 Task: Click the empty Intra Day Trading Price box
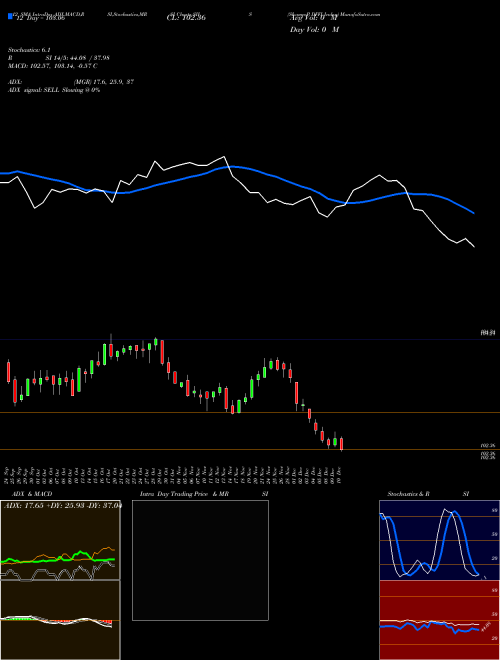click(200, 560)
